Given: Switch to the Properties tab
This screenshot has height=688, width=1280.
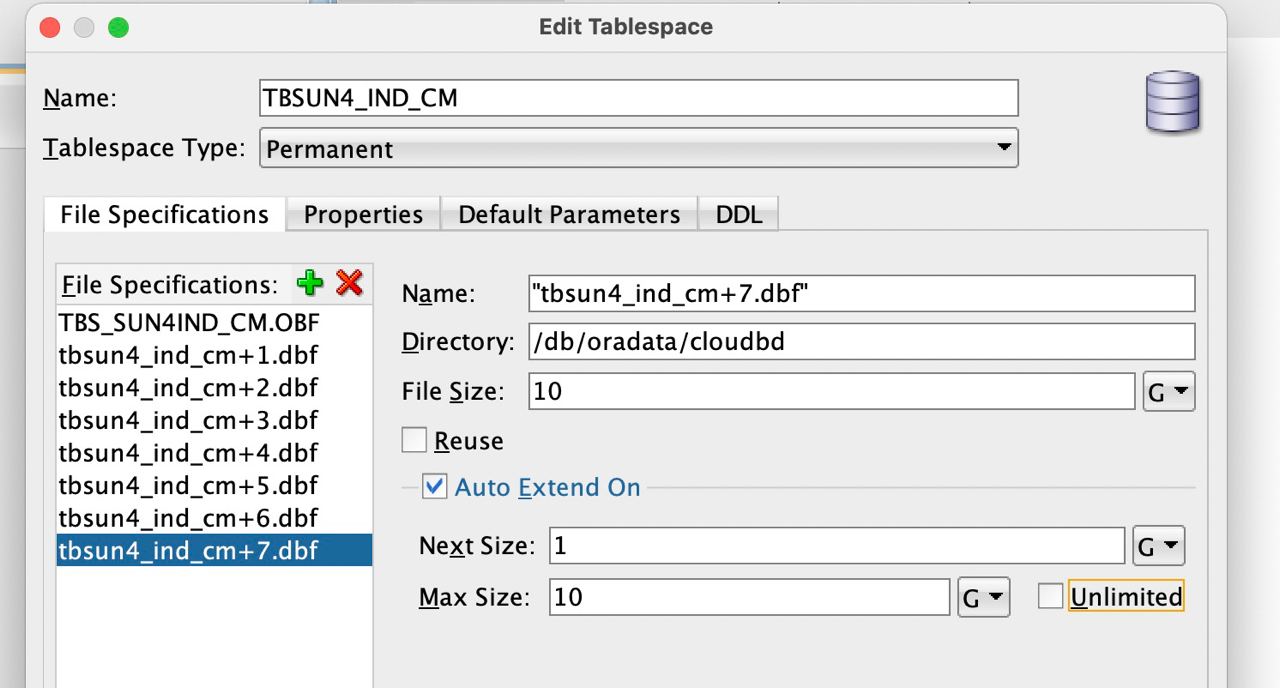Looking at the screenshot, I should [x=363, y=214].
